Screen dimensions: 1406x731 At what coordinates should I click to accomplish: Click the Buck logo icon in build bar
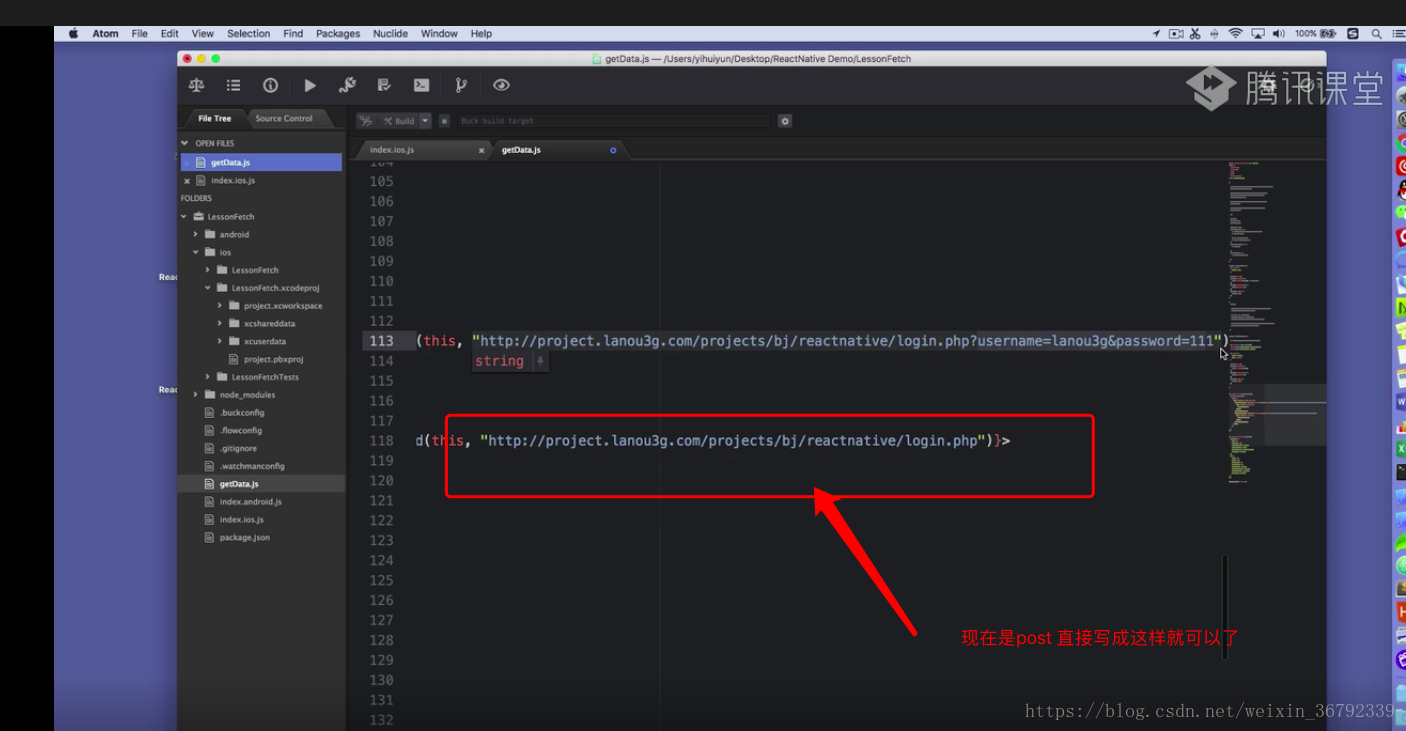click(366, 121)
